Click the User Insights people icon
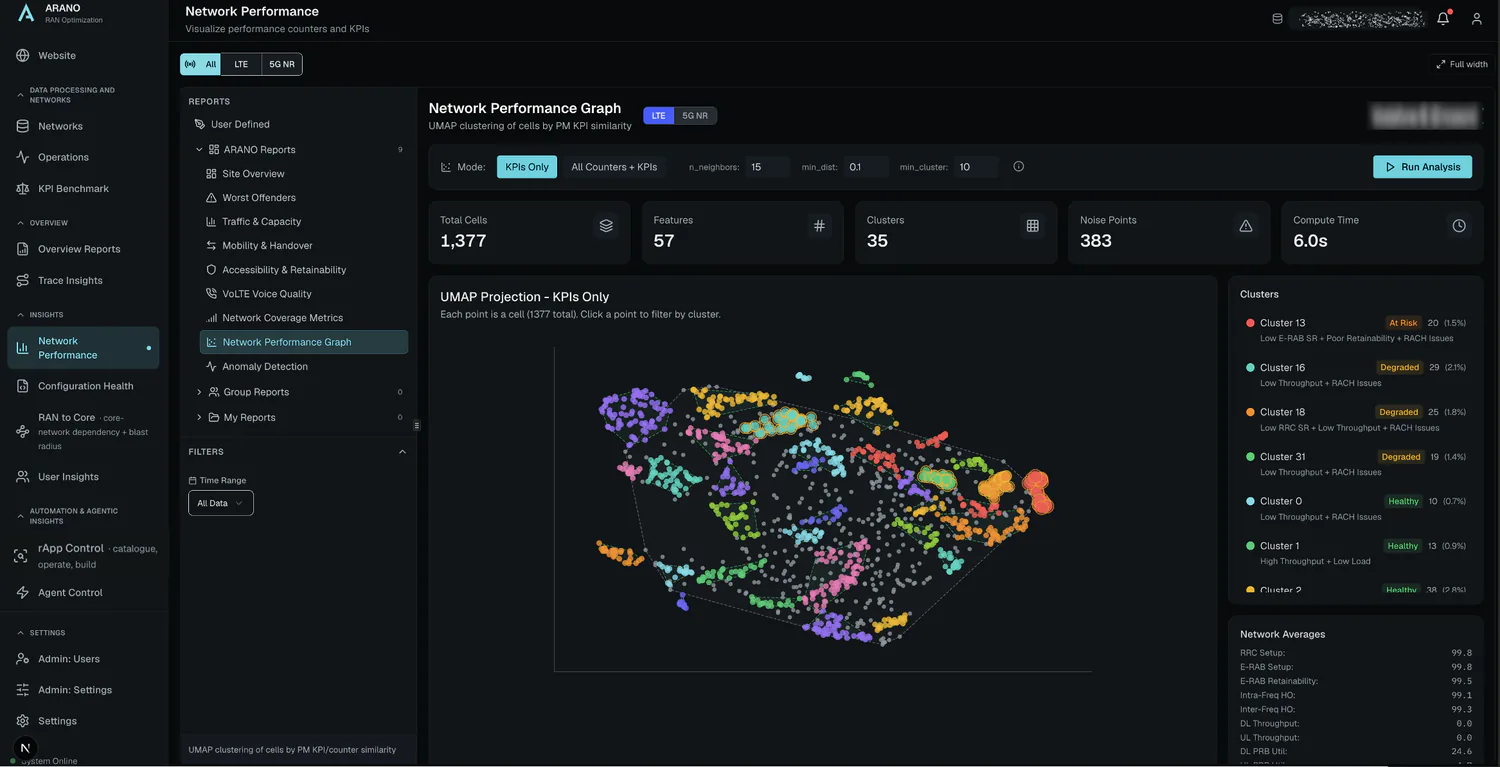The image size is (1500, 767). 23,477
